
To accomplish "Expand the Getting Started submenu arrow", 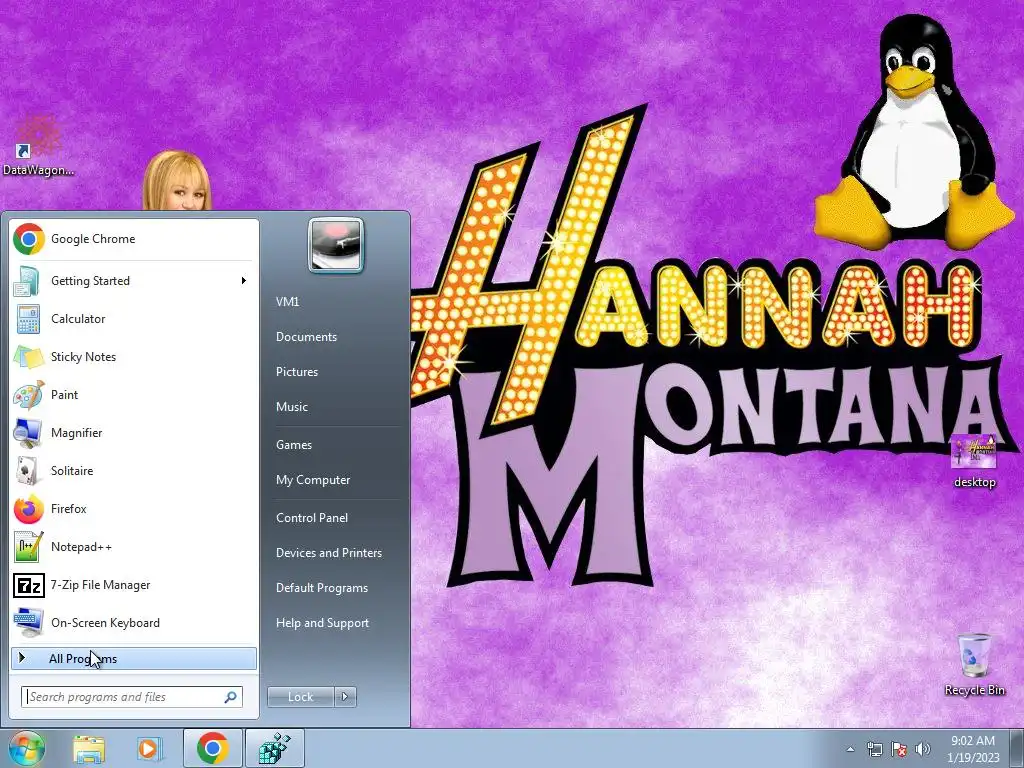I will (244, 281).
